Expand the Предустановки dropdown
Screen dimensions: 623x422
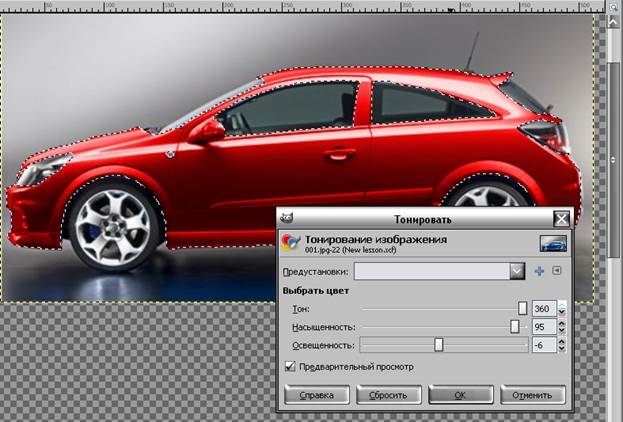tap(516, 271)
